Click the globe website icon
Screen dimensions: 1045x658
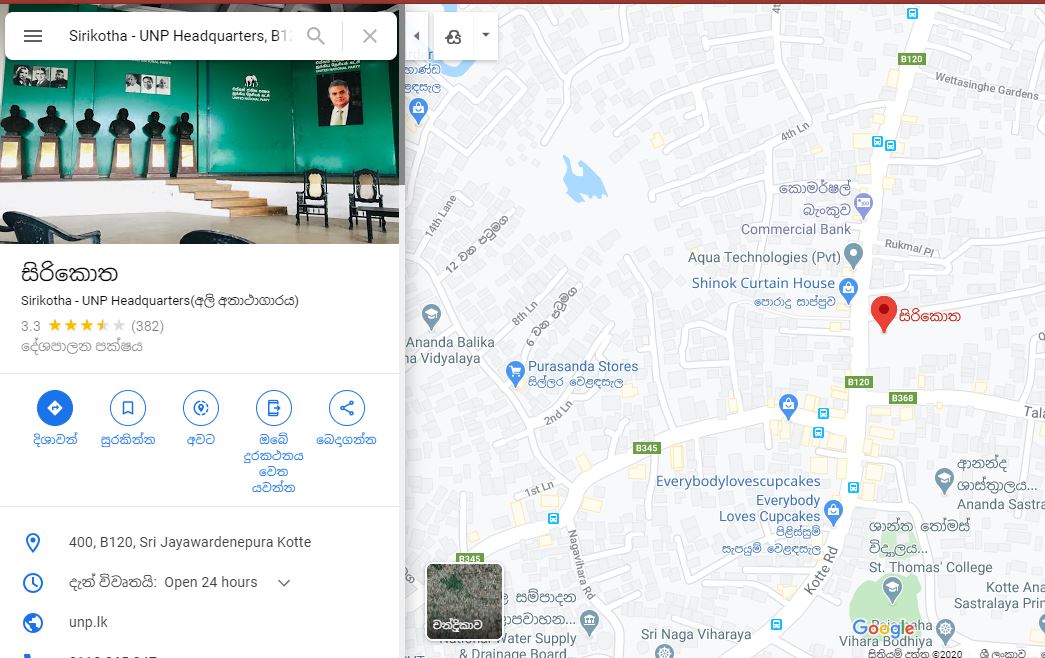(x=33, y=623)
